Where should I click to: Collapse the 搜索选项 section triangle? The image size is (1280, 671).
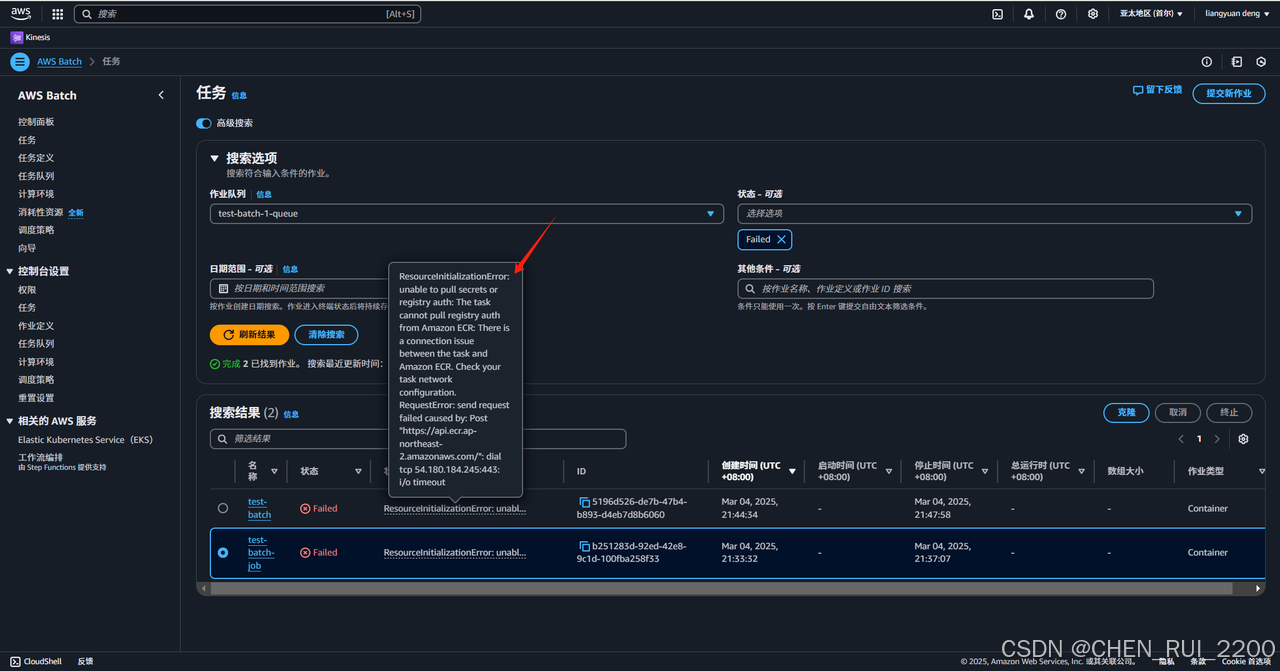coord(214,158)
